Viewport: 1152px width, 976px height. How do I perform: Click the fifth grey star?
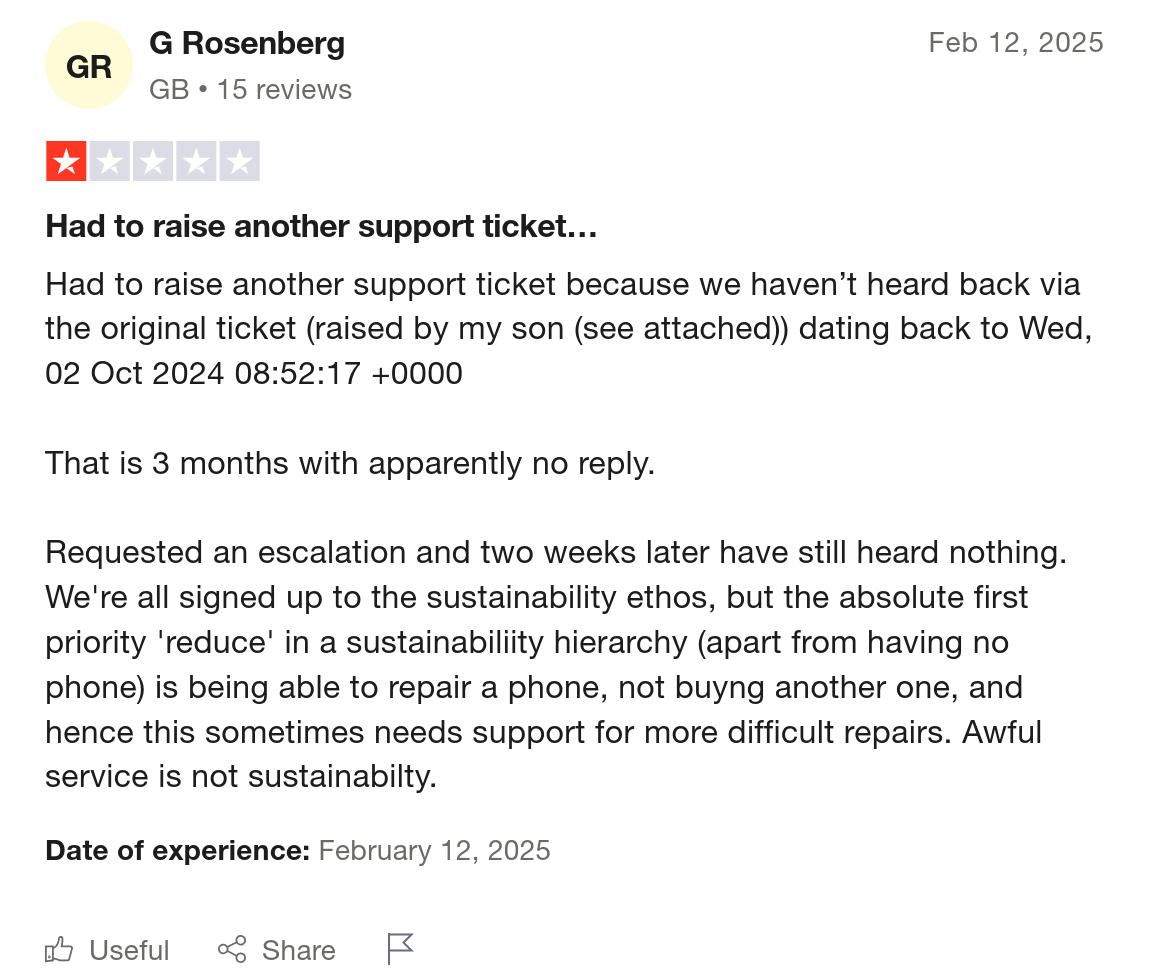[x=240, y=161]
